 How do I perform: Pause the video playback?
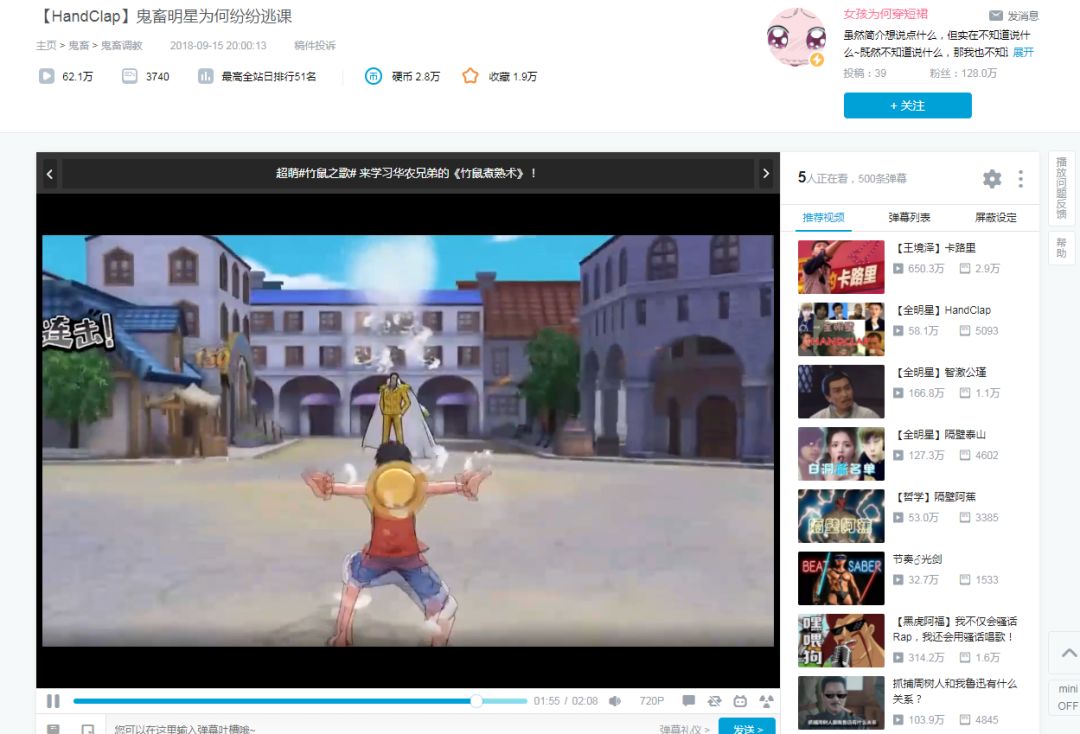pyautogui.click(x=53, y=701)
